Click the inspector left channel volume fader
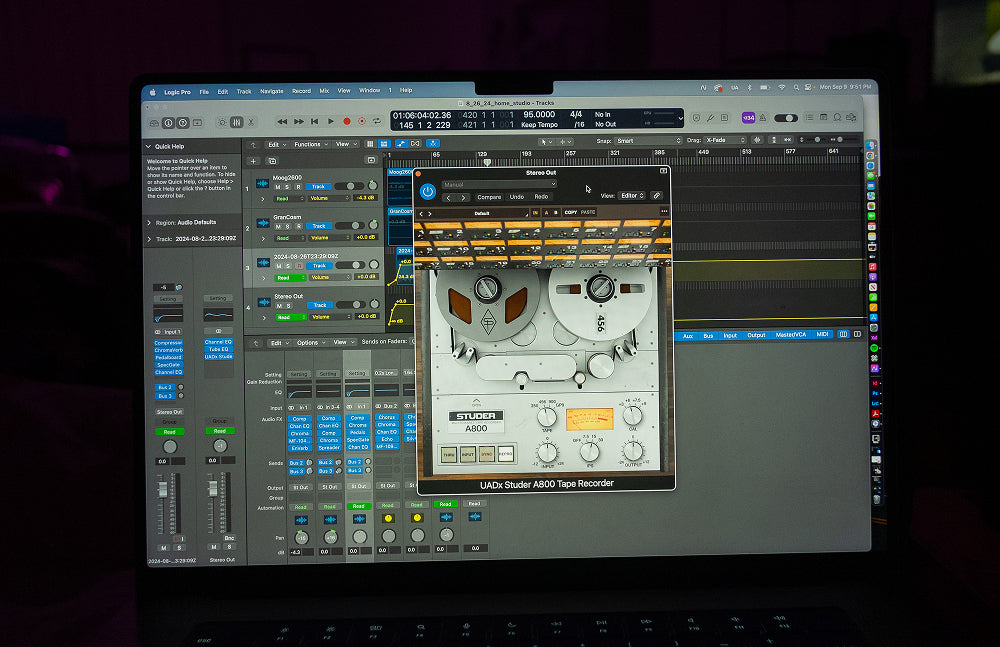 (x=163, y=489)
